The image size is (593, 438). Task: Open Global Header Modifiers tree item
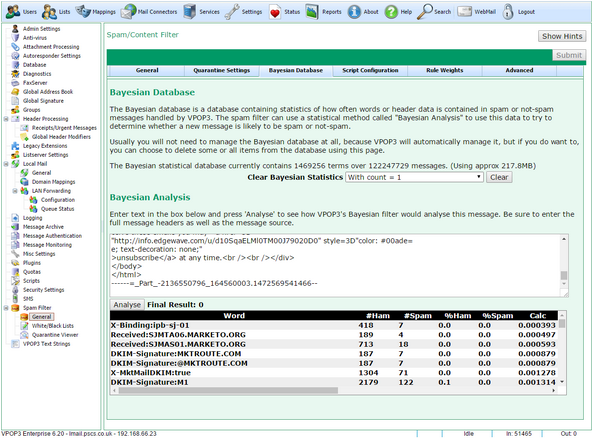point(61,137)
